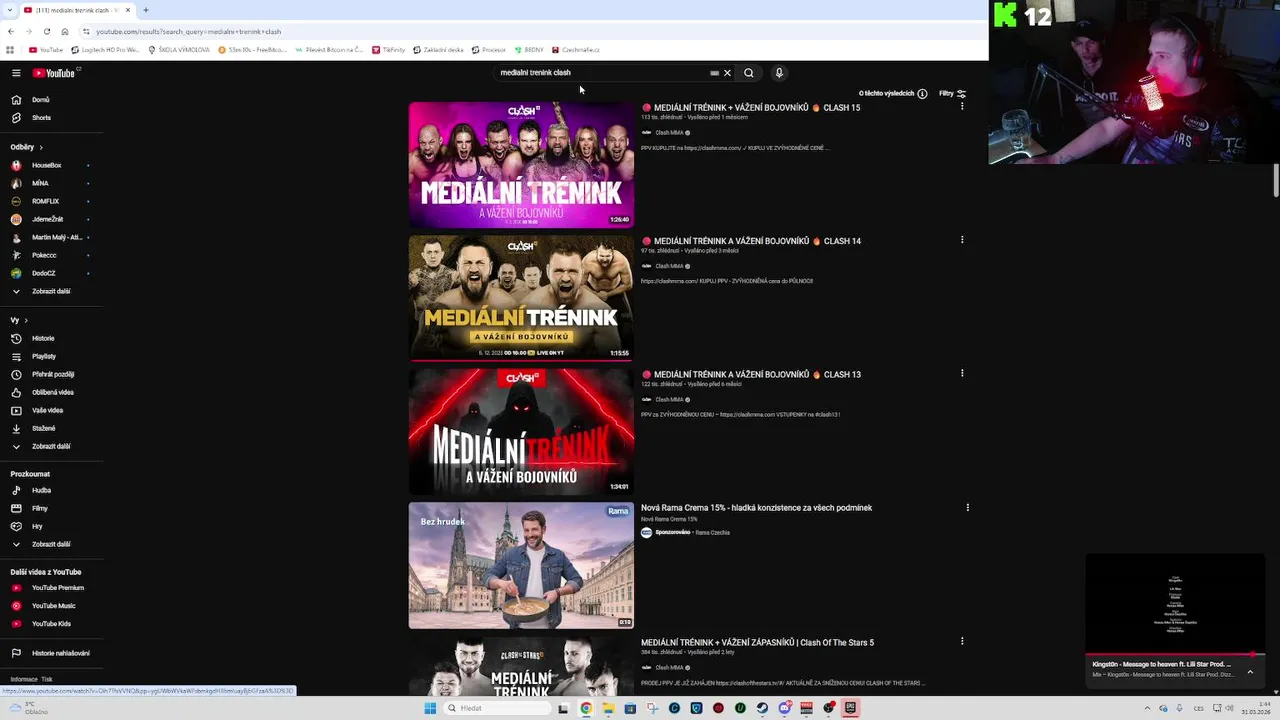1280x720 pixels.
Task: Open a new browser tab
Action: 146,10
